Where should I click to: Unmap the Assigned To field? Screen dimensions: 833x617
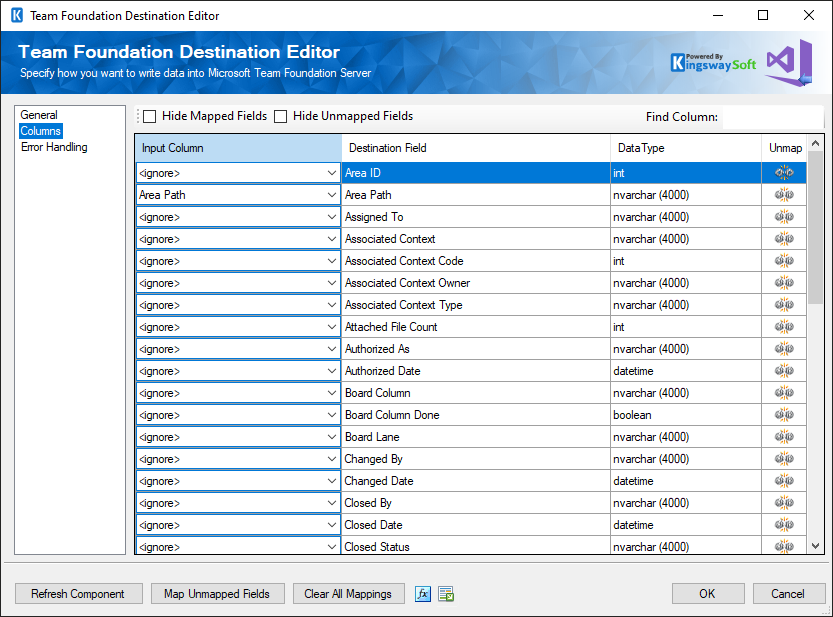coord(784,217)
